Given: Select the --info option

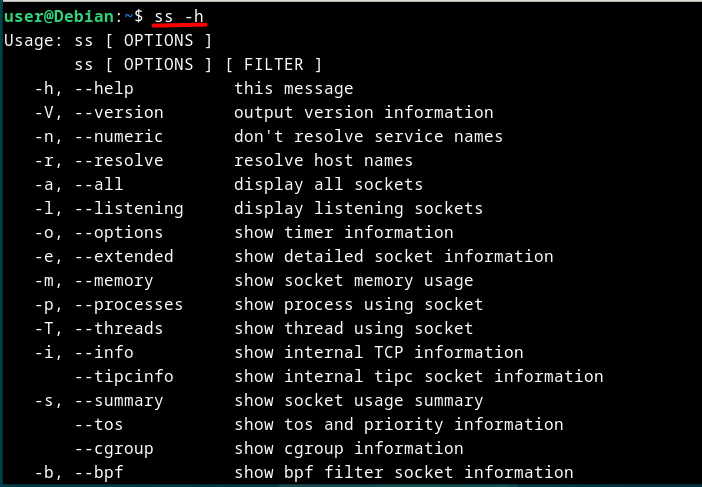Looking at the screenshot, I should pyautogui.click(x=104, y=352).
